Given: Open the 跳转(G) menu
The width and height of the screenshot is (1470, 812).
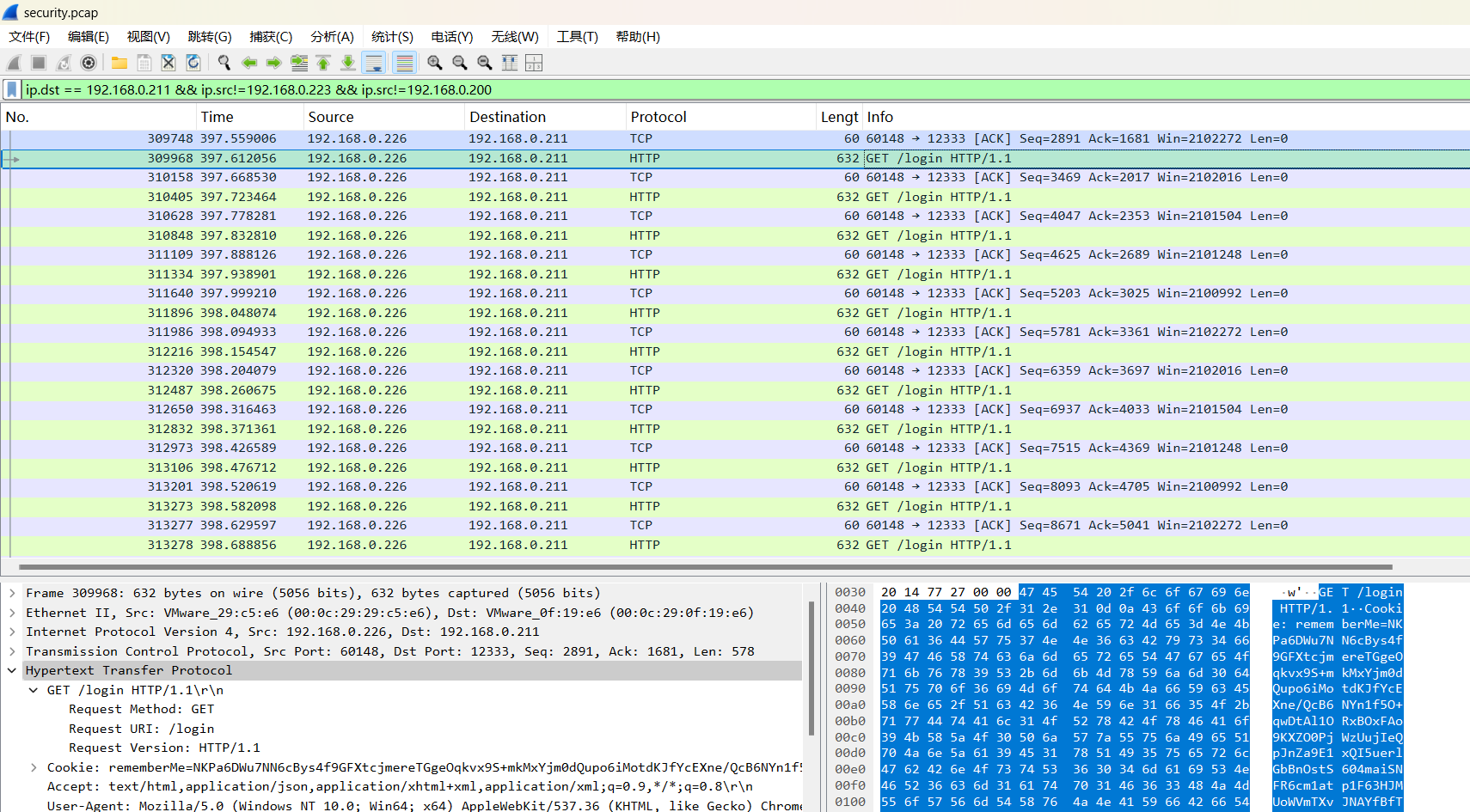Looking at the screenshot, I should 210,37.
